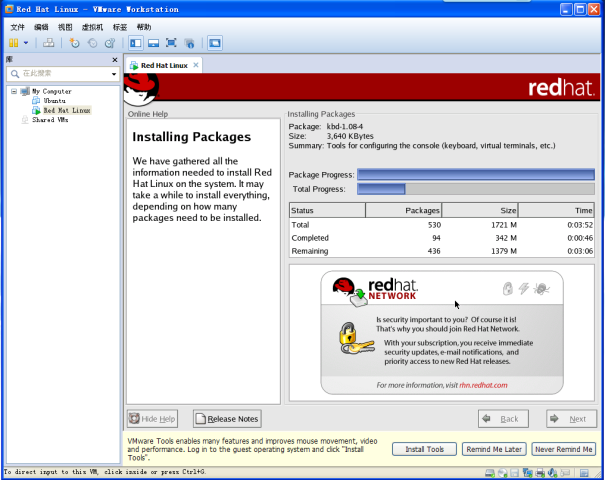Open the Release Notes
The width and height of the screenshot is (605, 480).
(x=227, y=419)
